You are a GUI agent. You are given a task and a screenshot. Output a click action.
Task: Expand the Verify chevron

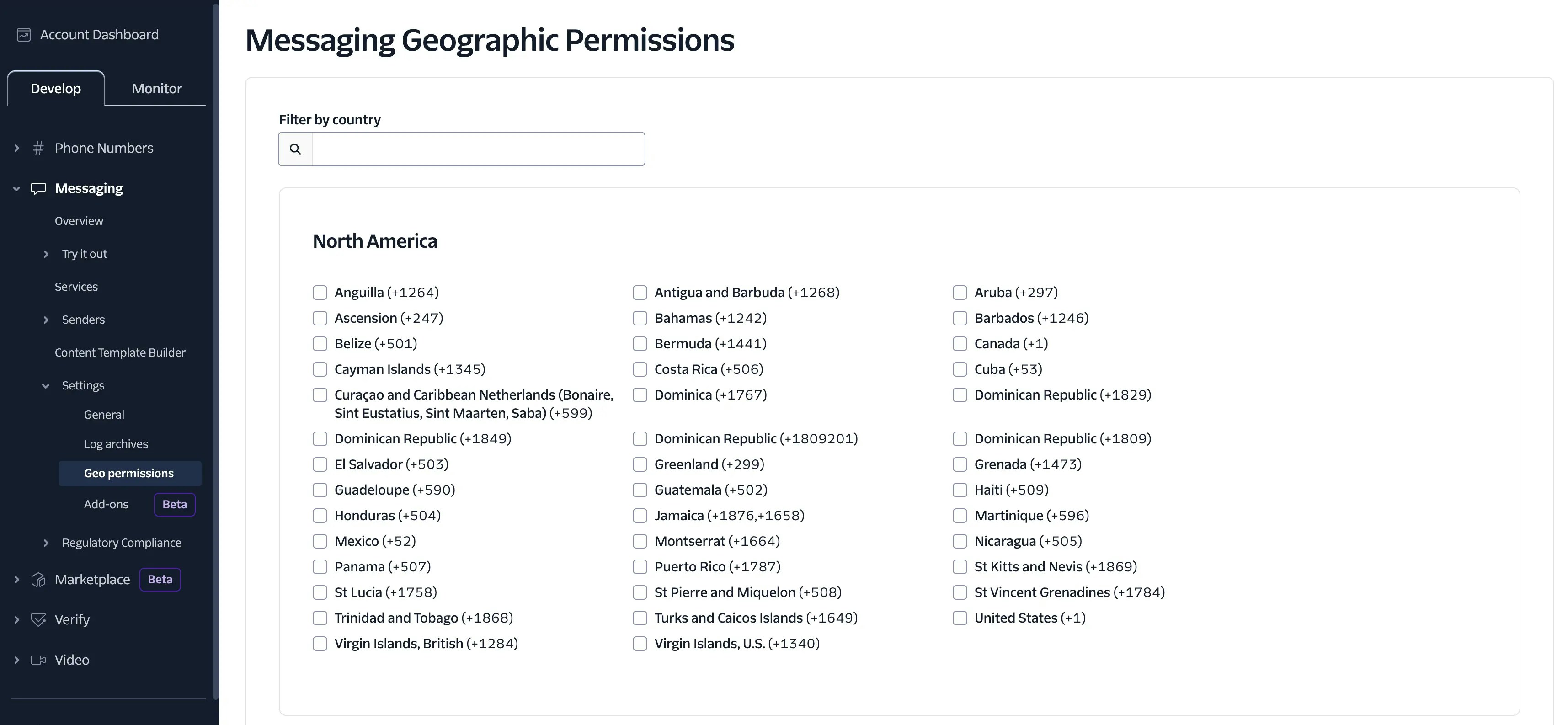(x=16, y=620)
